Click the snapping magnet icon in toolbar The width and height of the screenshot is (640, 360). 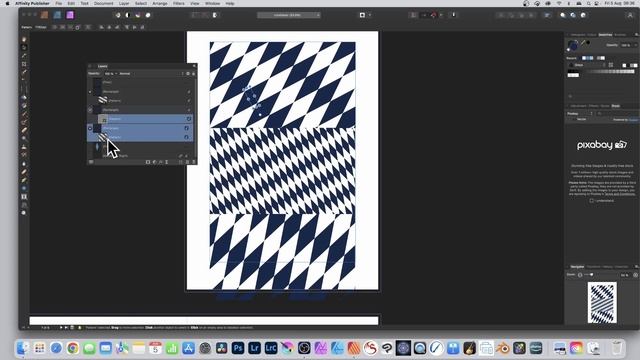click(433, 15)
